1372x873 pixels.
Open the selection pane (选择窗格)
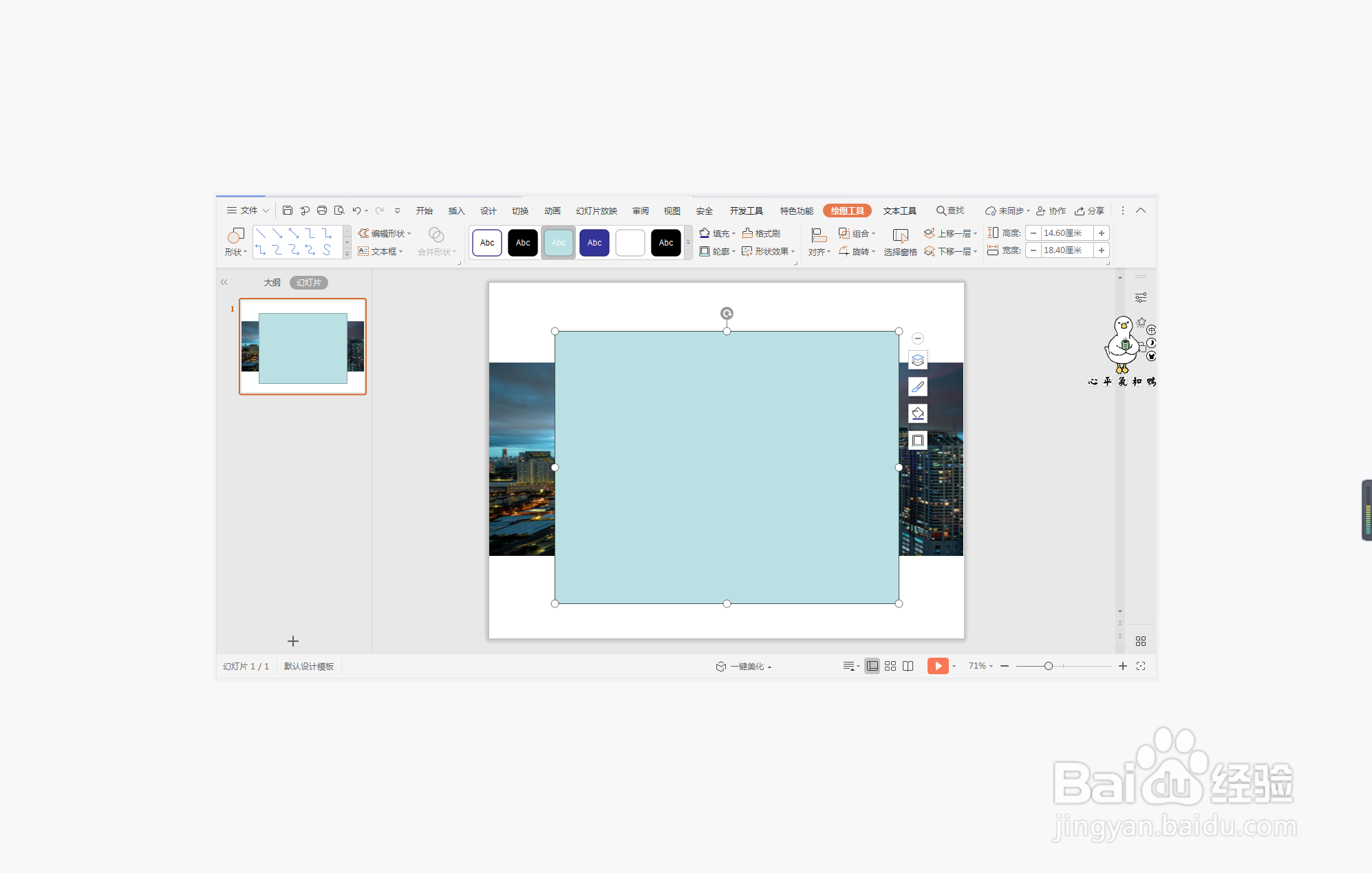(900, 242)
